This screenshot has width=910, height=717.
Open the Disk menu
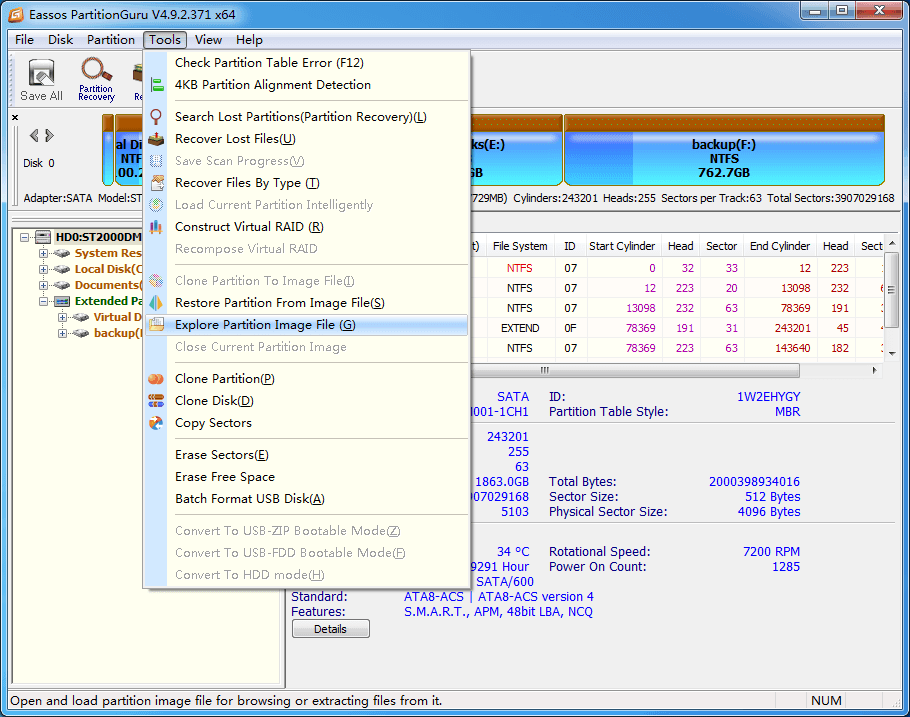[x=60, y=39]
